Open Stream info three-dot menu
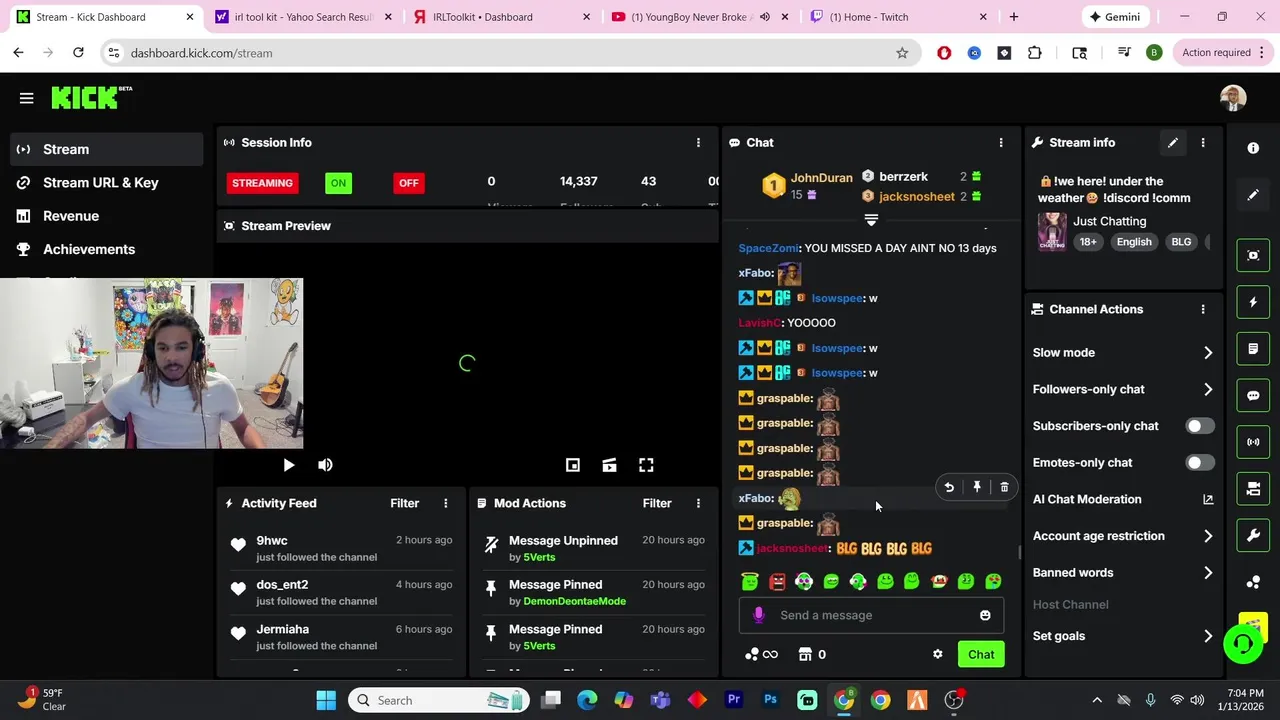 coord(1203,143)
